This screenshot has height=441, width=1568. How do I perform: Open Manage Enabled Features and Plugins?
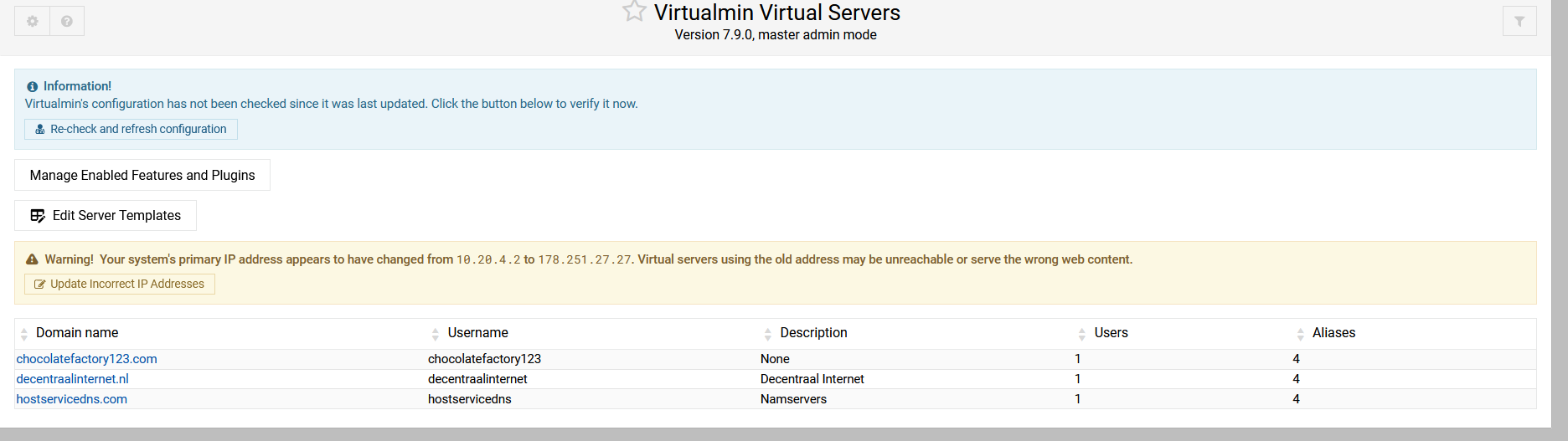(142, 175)
